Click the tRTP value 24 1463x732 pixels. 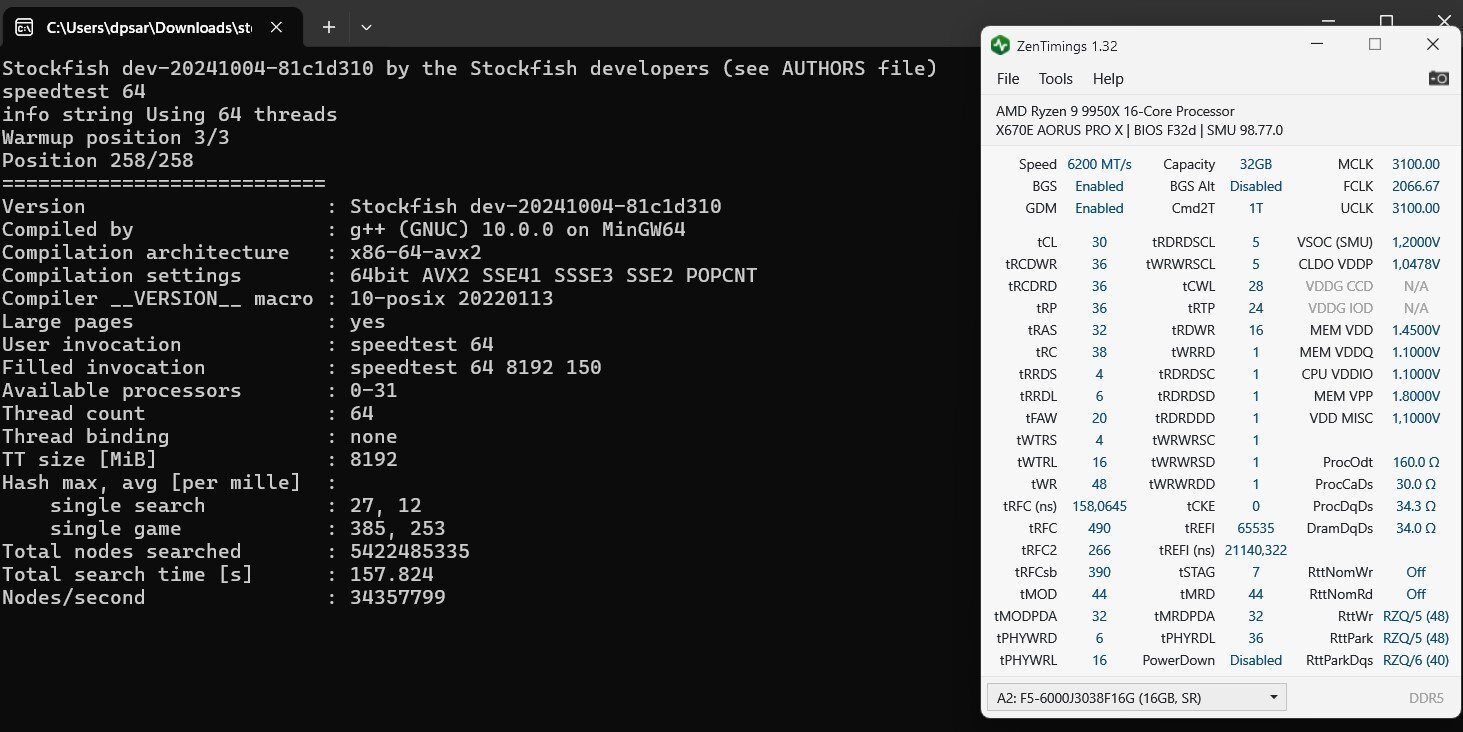click(1255, 308)
